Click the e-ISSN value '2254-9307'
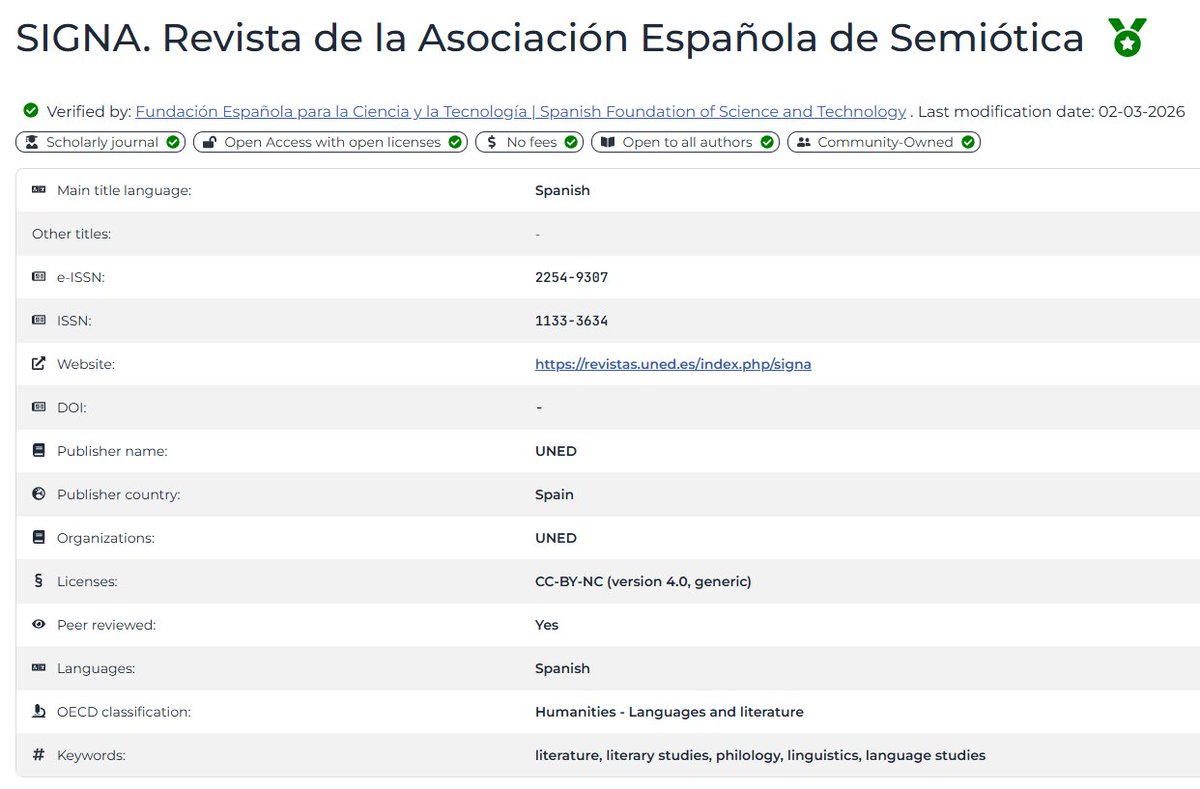This screenshot has width=1200, height=789. point(571,277)
